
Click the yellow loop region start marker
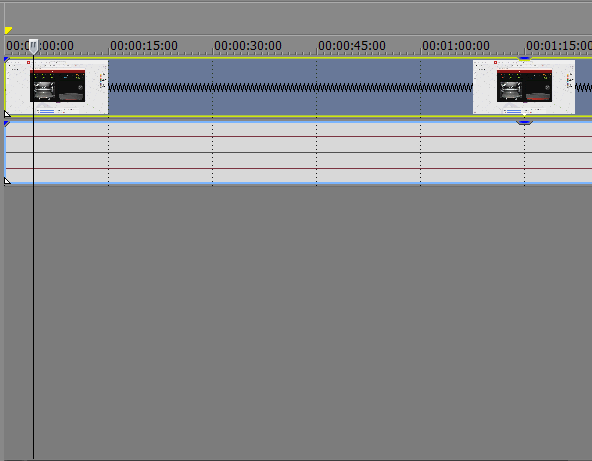(8, 30)
